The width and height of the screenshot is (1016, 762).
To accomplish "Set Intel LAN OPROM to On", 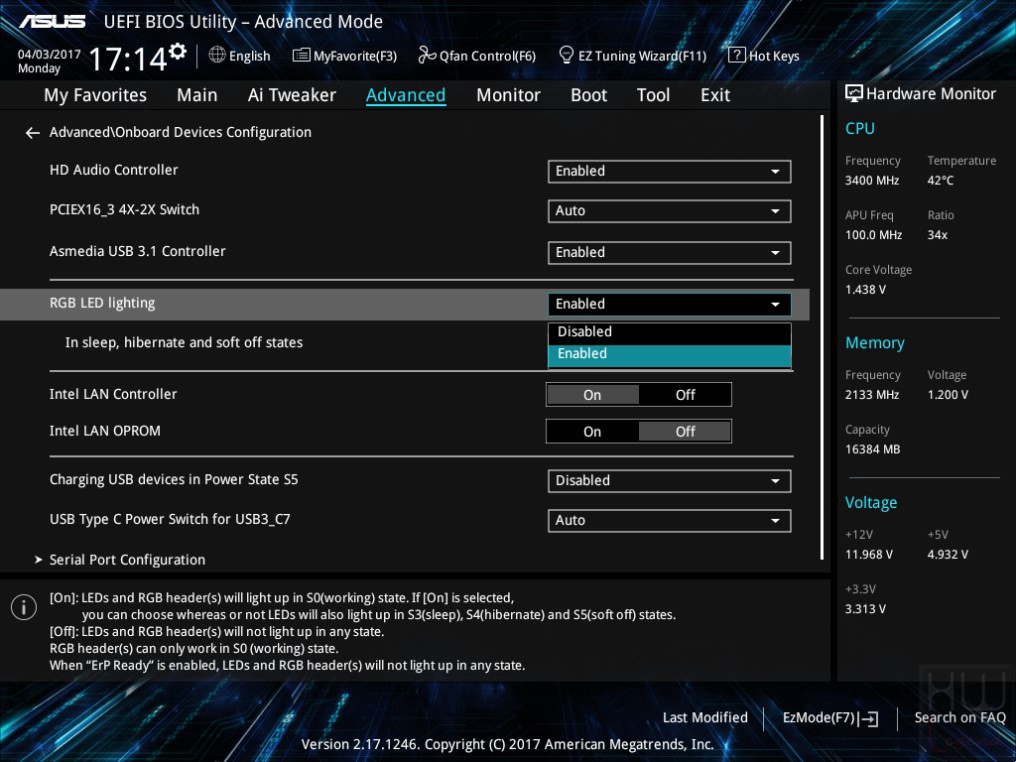I will 592,432.
